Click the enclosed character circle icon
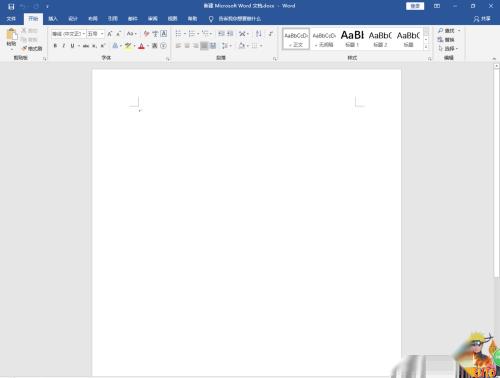The height and width of the screenshot is (378, 500). (x=163, y=46)
